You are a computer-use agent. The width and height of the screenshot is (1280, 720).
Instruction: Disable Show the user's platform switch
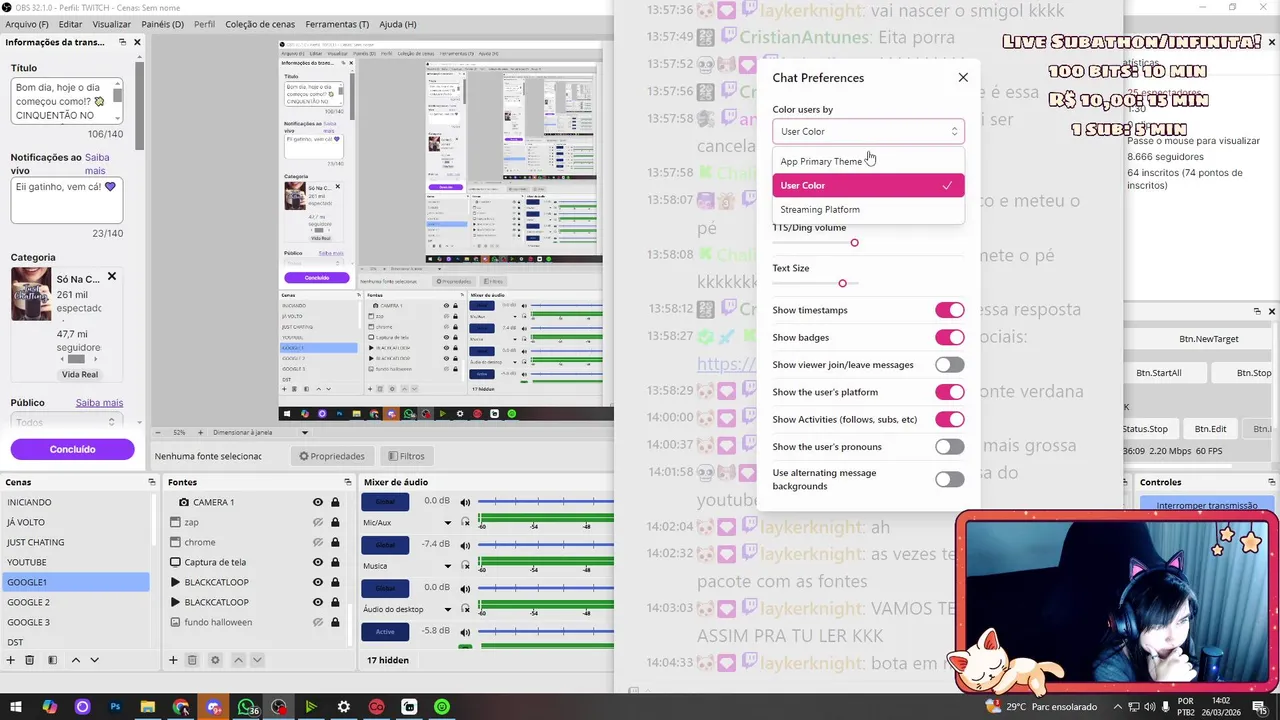pyautogui.click(x=949, y=392)
